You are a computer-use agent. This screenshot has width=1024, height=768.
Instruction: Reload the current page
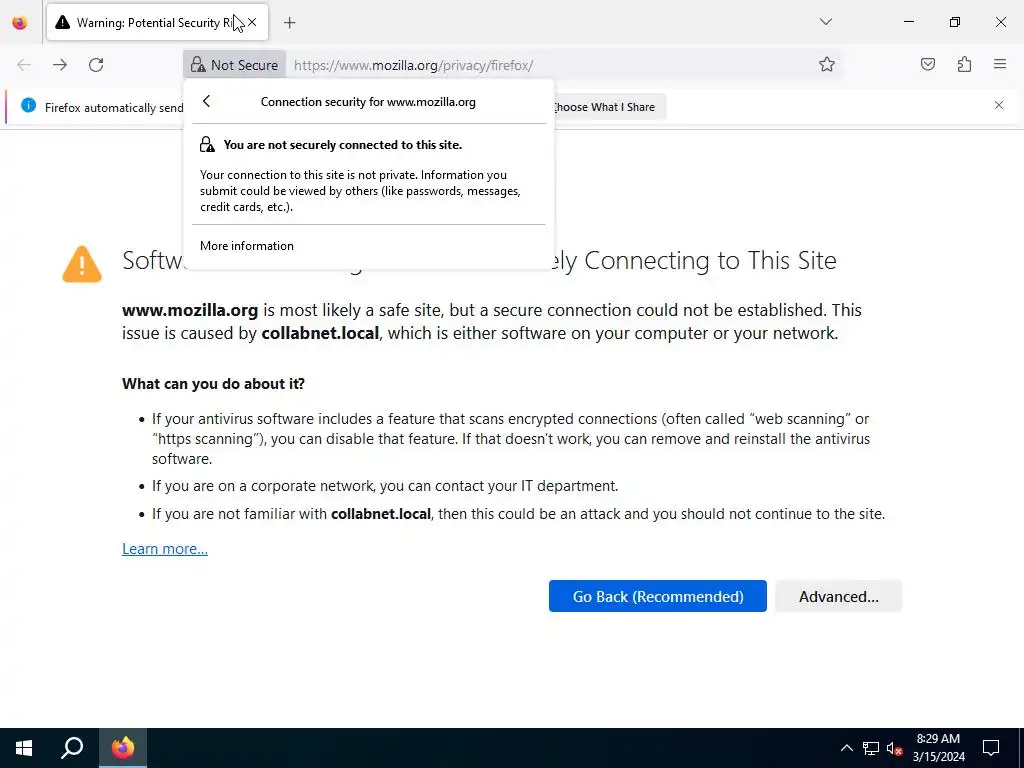coord(96,65)
